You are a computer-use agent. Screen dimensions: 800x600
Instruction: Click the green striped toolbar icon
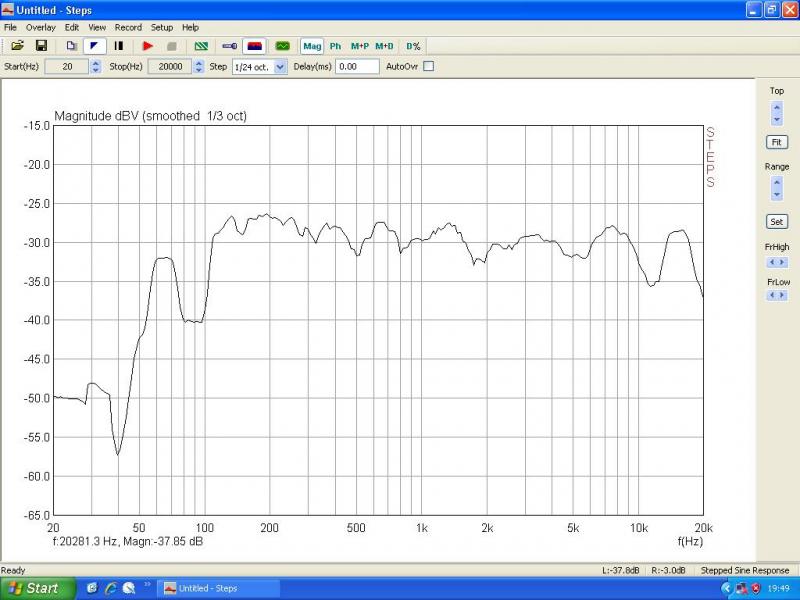point(201,46)
